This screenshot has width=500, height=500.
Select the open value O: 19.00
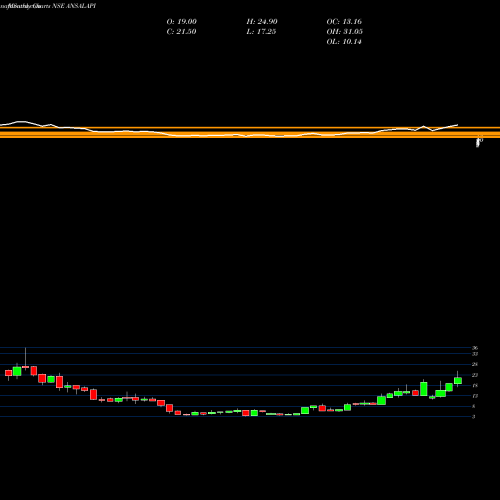click(182, 22)
